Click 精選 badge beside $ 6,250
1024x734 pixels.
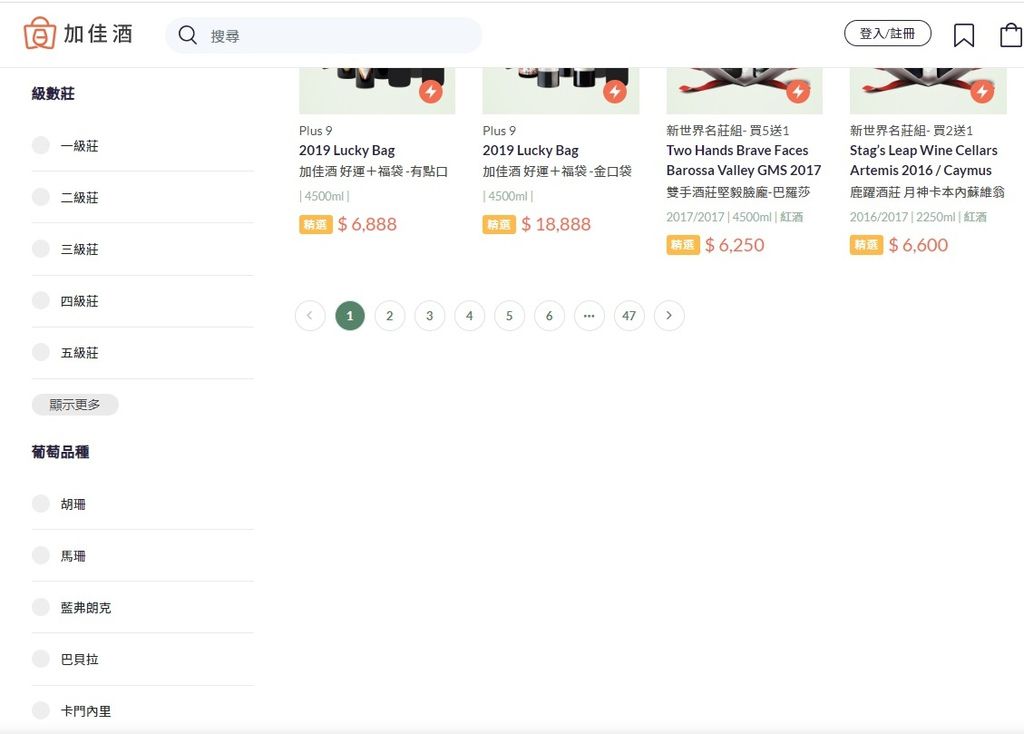point(682,245)
